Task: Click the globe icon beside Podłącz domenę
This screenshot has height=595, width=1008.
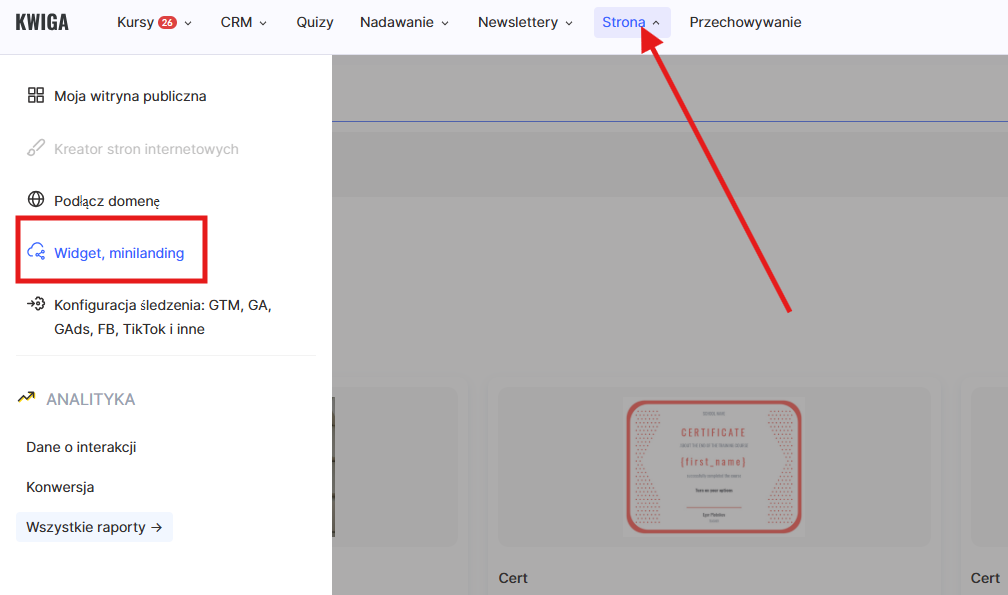Action: coord(36,200)
